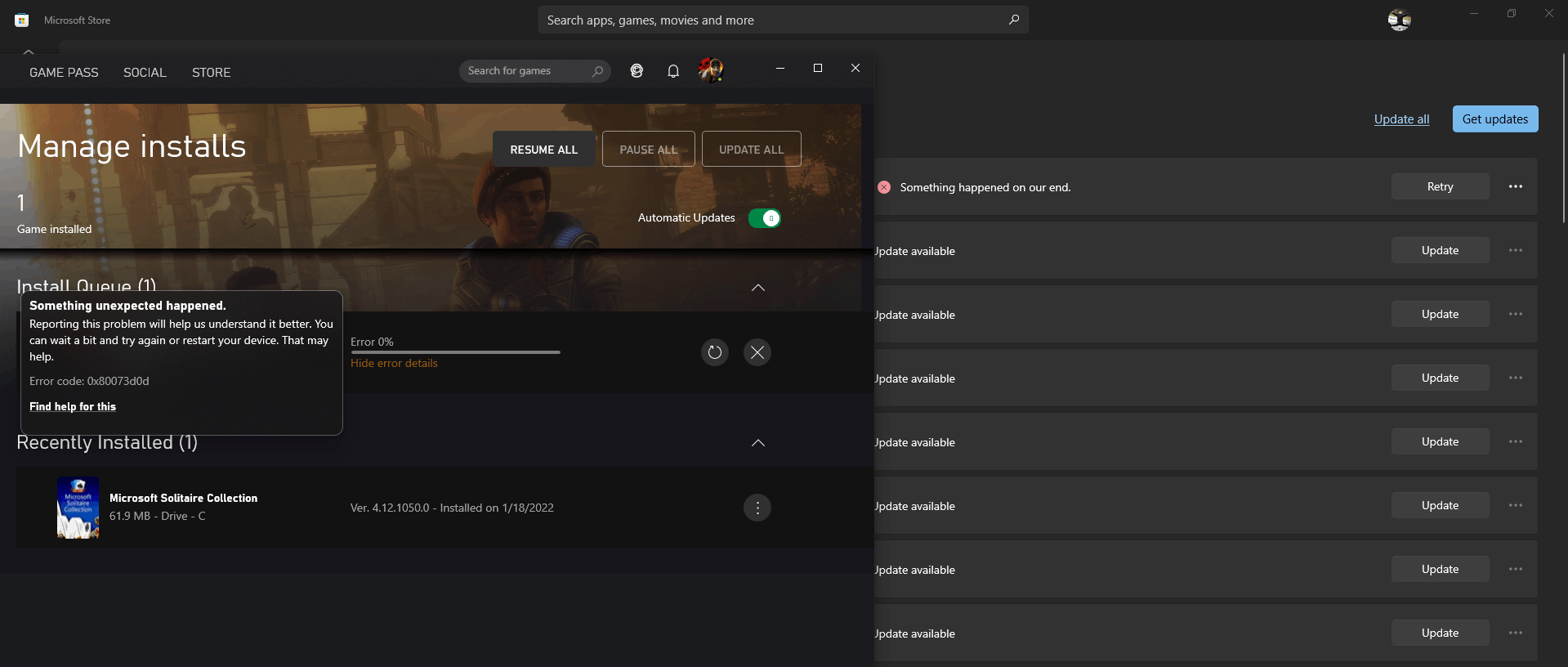
Task: Click Update on the third Update available row
Action: point(1441,378)
